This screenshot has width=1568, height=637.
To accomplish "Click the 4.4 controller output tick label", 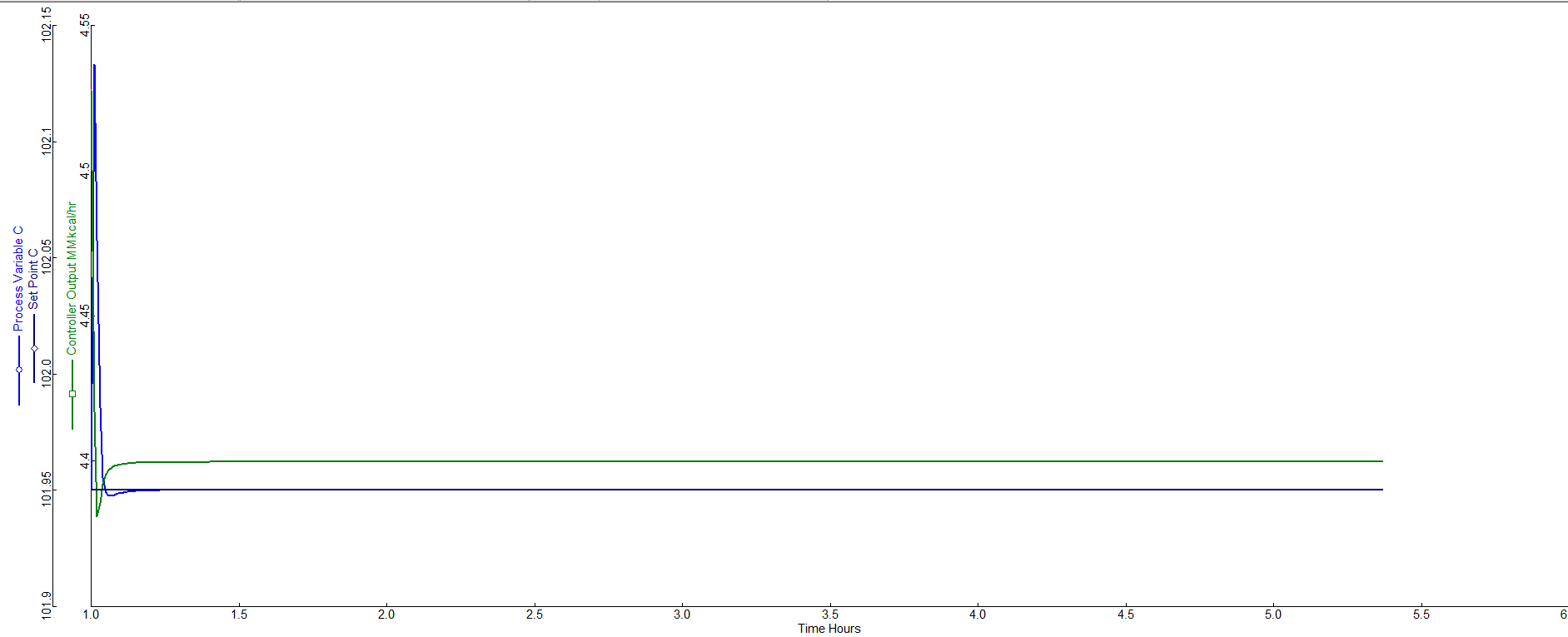I will tap(84, 460).
